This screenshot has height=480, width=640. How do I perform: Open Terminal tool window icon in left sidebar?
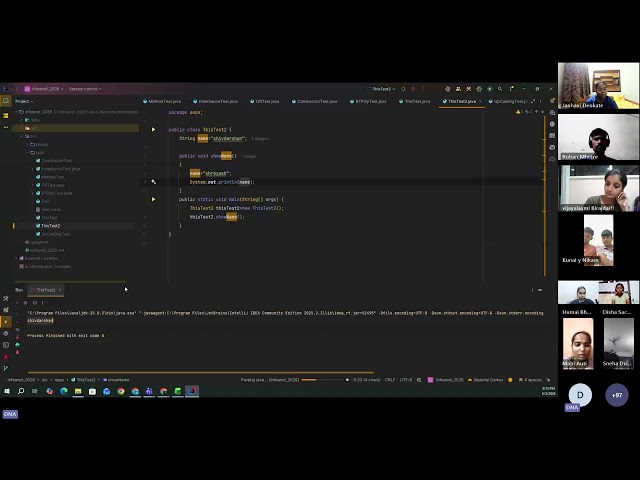coord(6,345)
